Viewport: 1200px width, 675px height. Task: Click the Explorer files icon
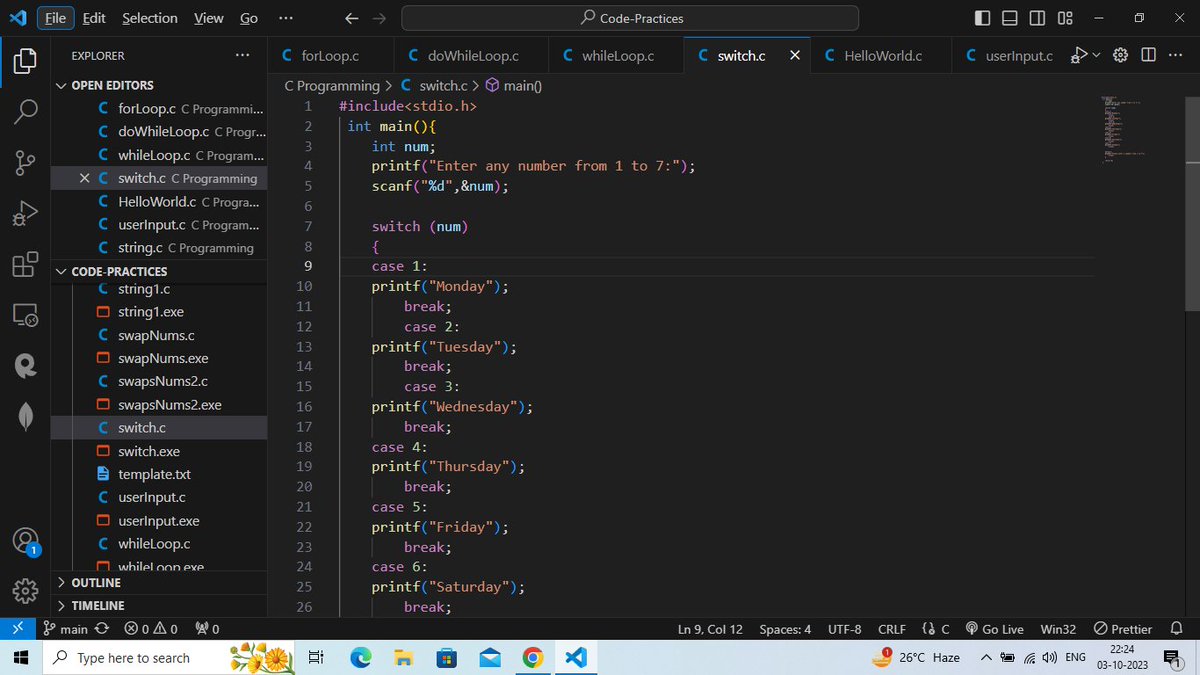click(26, 60)
